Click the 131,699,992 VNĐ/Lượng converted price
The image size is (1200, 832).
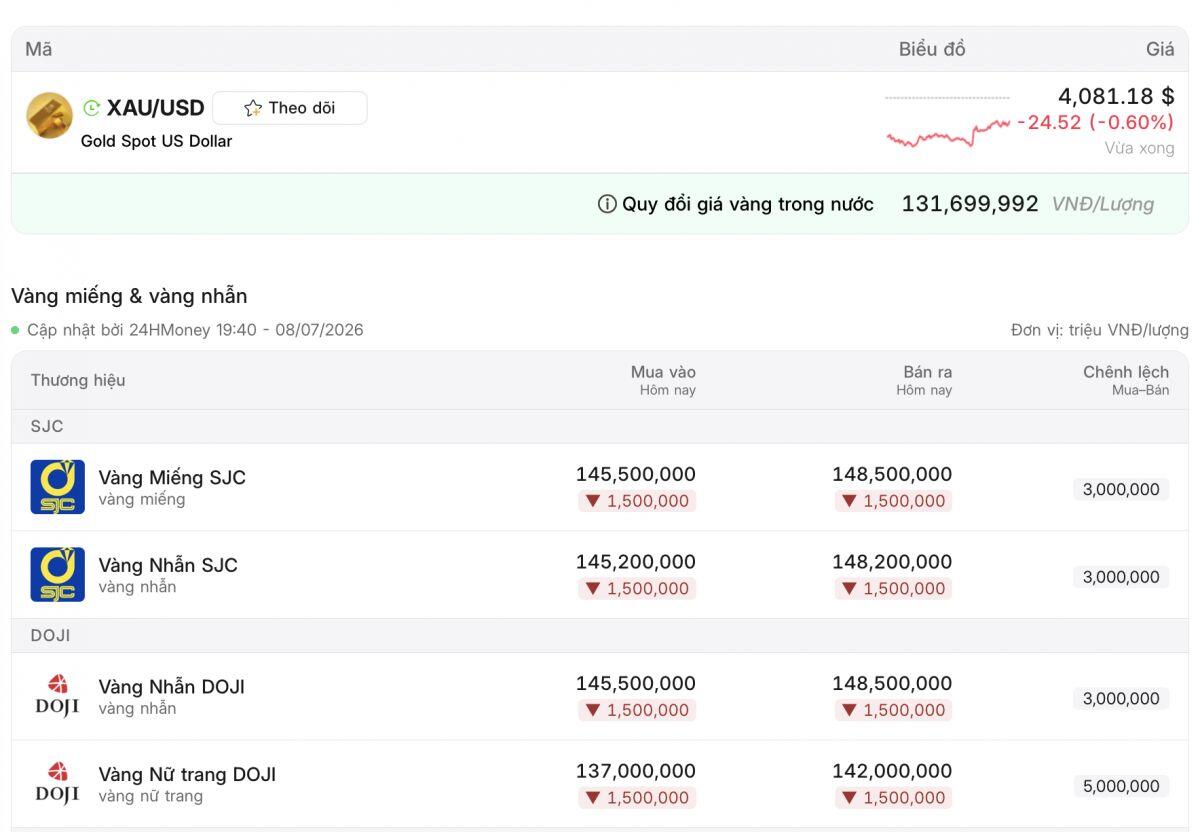[x=1028, y=204]
